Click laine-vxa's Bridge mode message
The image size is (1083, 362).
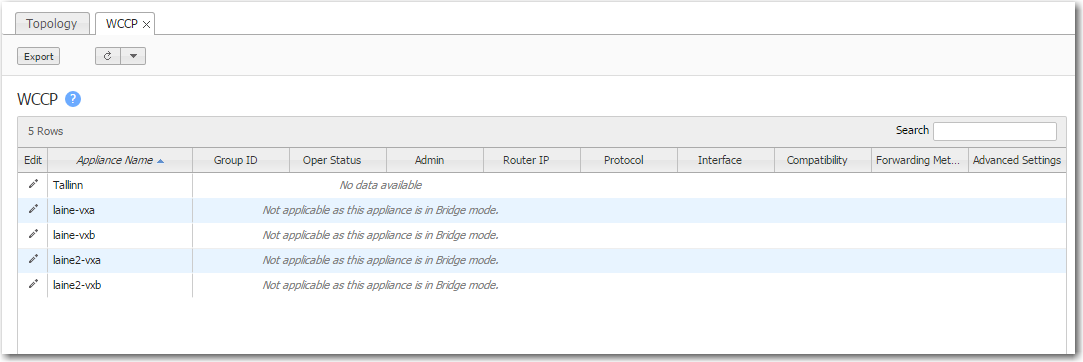[x=381, y=210]
